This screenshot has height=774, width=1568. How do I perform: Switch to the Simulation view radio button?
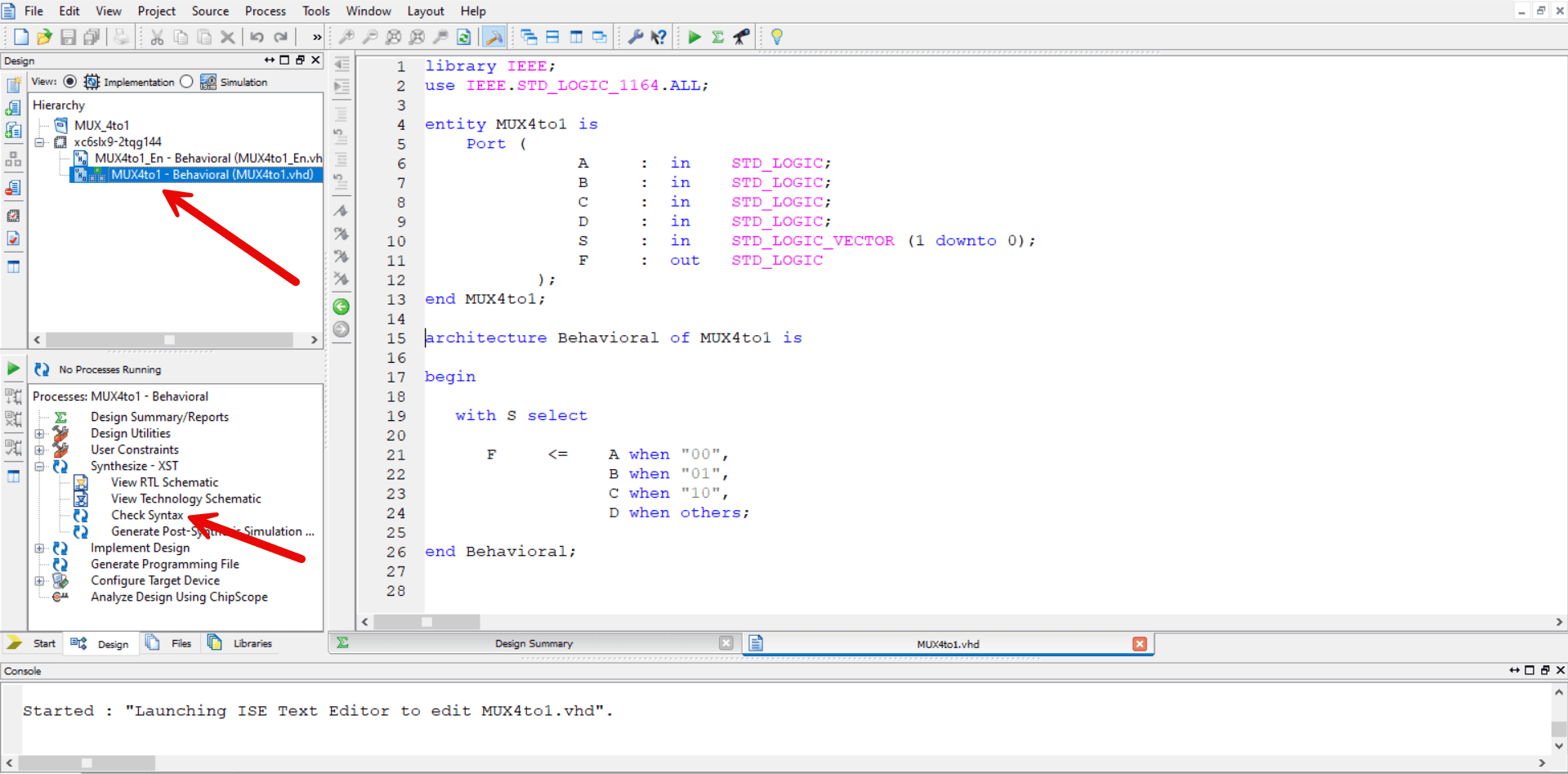(186, 81)
